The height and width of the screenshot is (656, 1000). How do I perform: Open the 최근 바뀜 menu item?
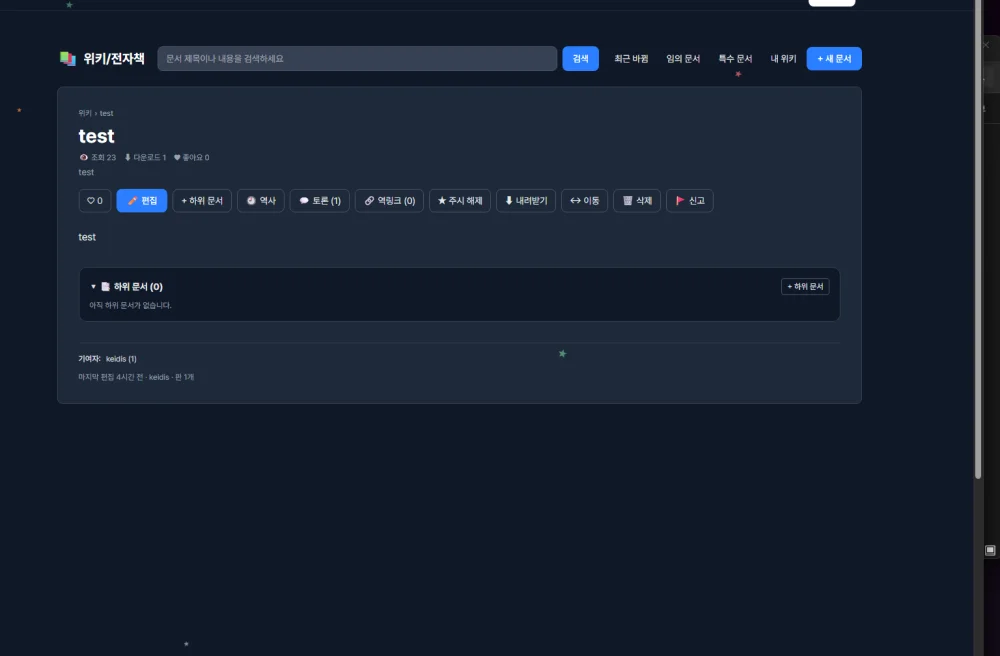click(x=631, y=59)
